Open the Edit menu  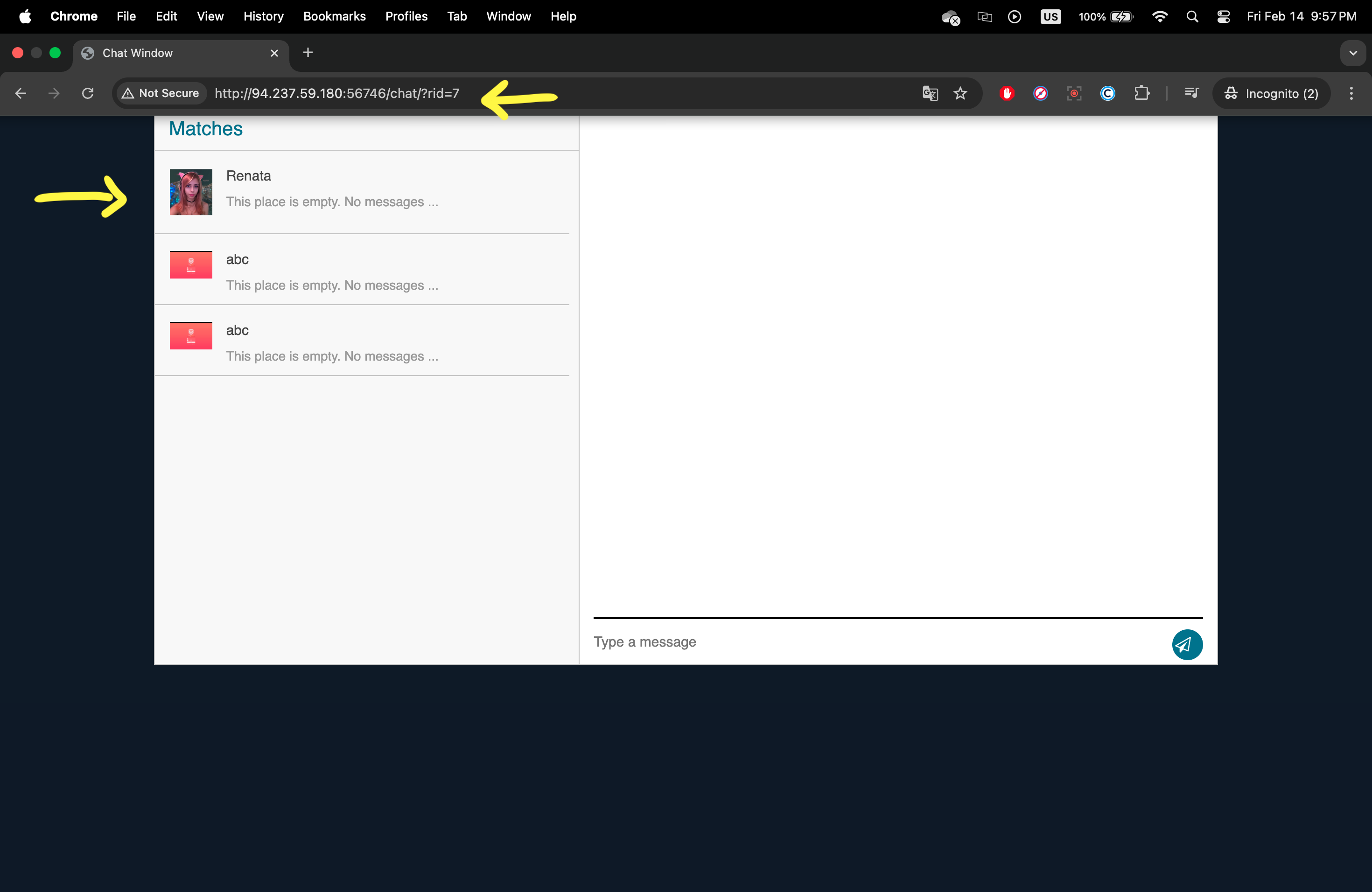[166, 16]
